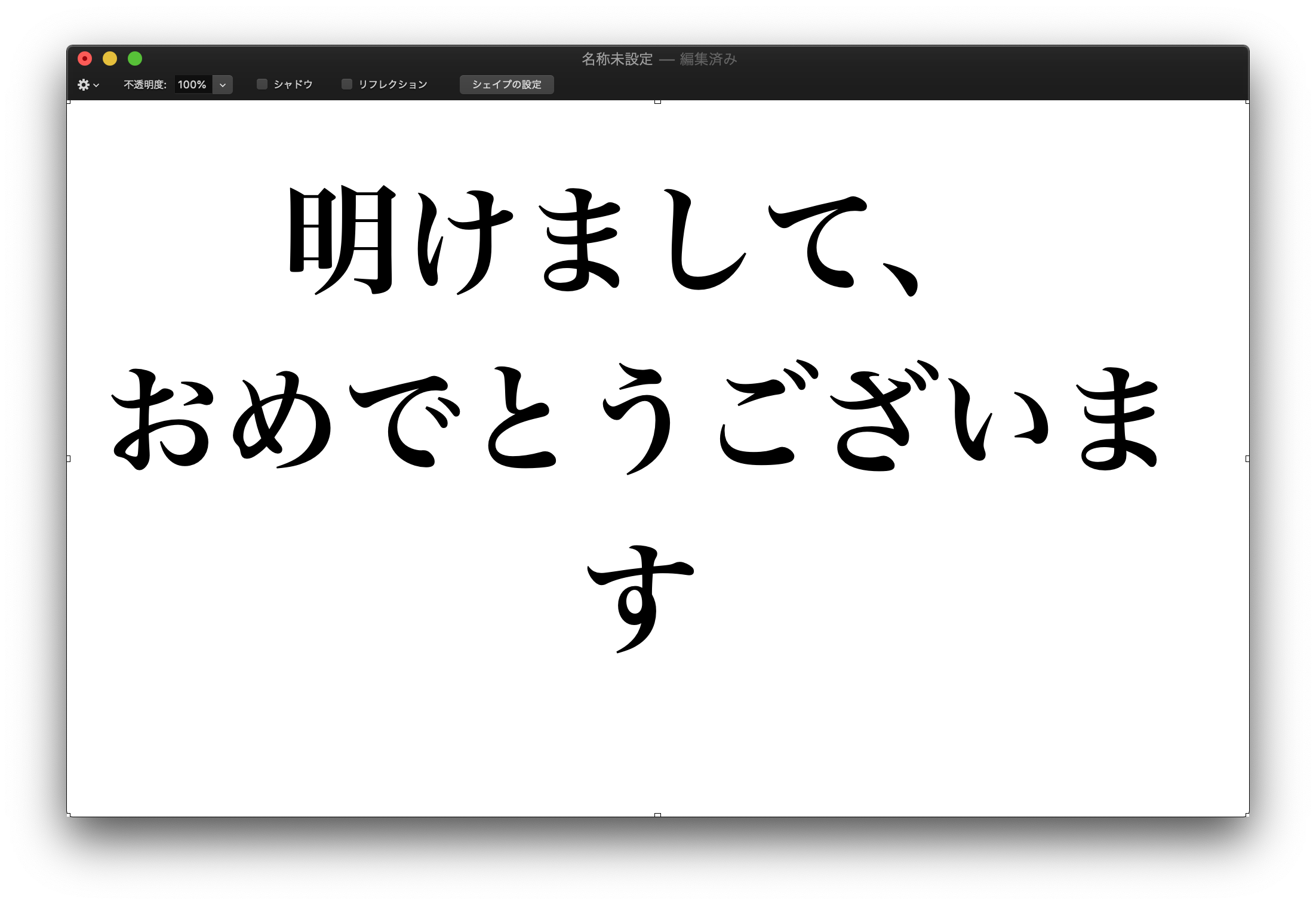
Task: Select the bottom-center resize handle
Action: point(657,815)
